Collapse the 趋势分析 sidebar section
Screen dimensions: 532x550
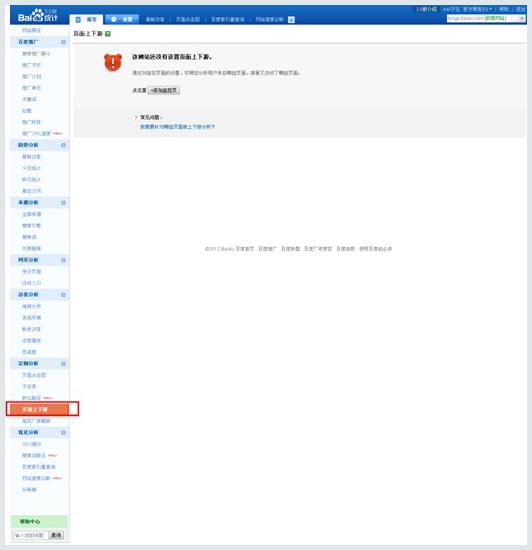(63, 145)
